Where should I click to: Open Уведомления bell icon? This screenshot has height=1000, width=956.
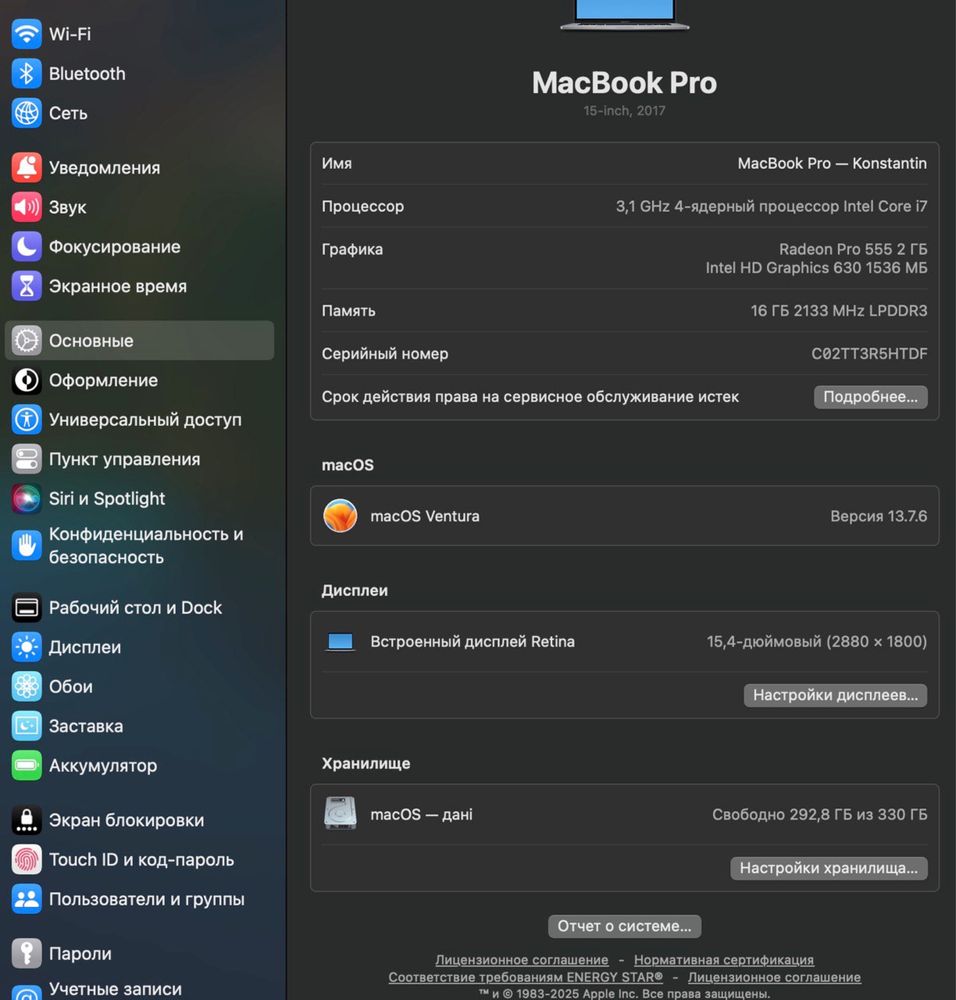[26, 168]
